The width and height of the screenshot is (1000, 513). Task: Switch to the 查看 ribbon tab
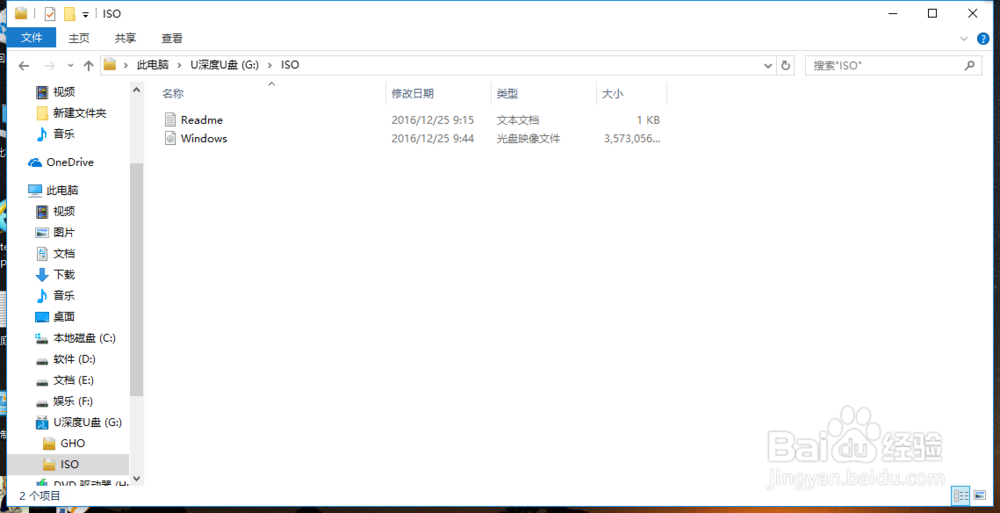tap(172, 38)
